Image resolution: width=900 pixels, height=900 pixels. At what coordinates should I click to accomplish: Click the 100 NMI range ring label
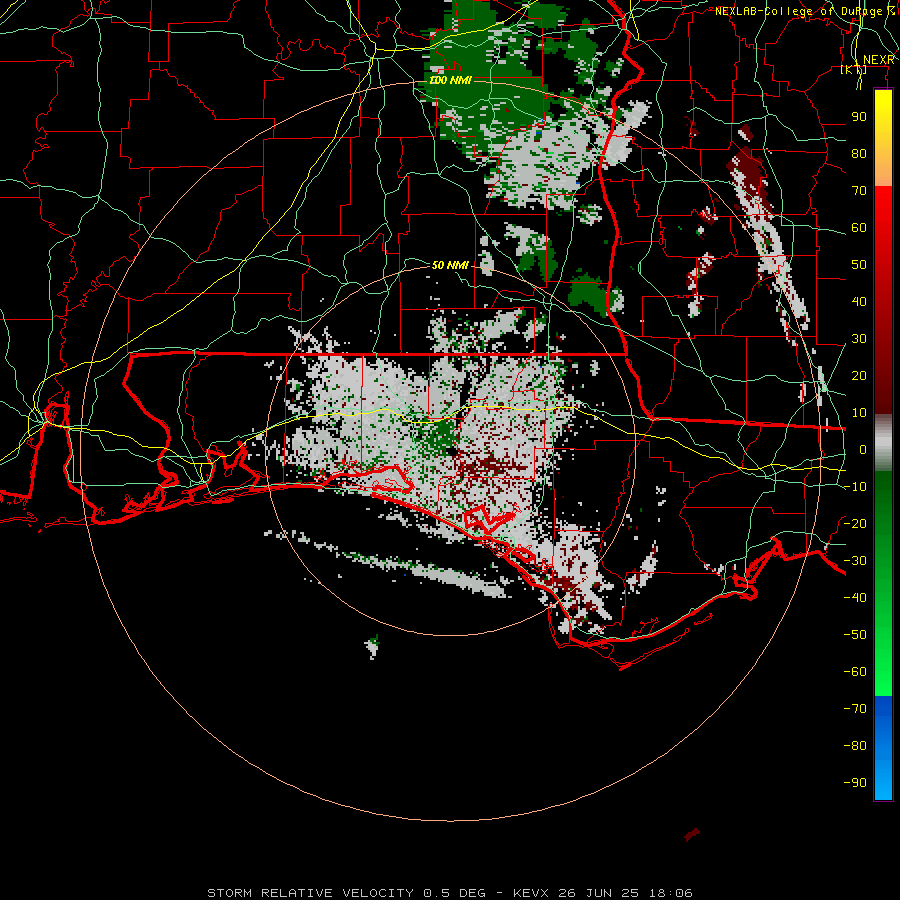451,80
